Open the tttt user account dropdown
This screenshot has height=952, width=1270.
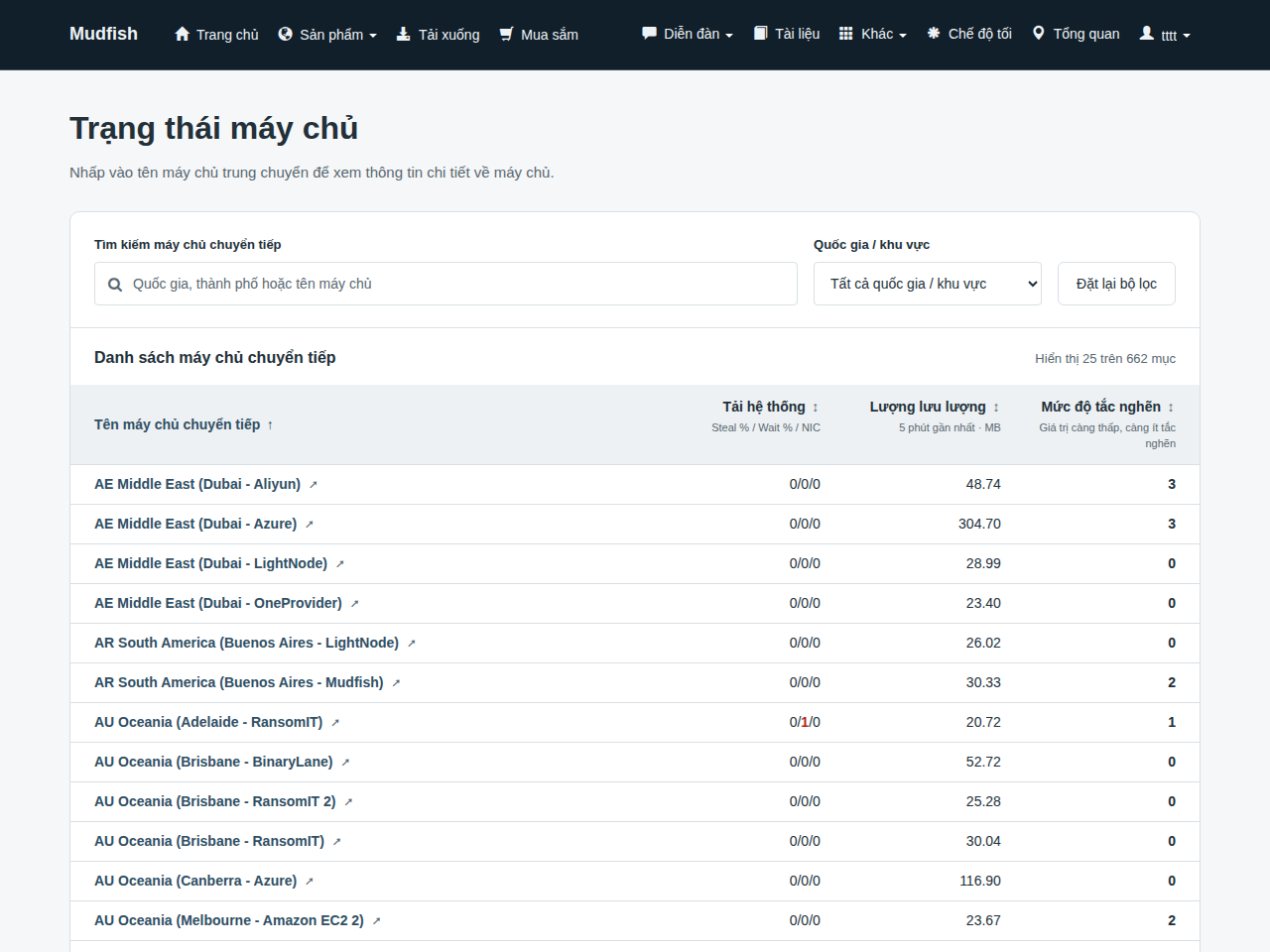click(1165, 35)
